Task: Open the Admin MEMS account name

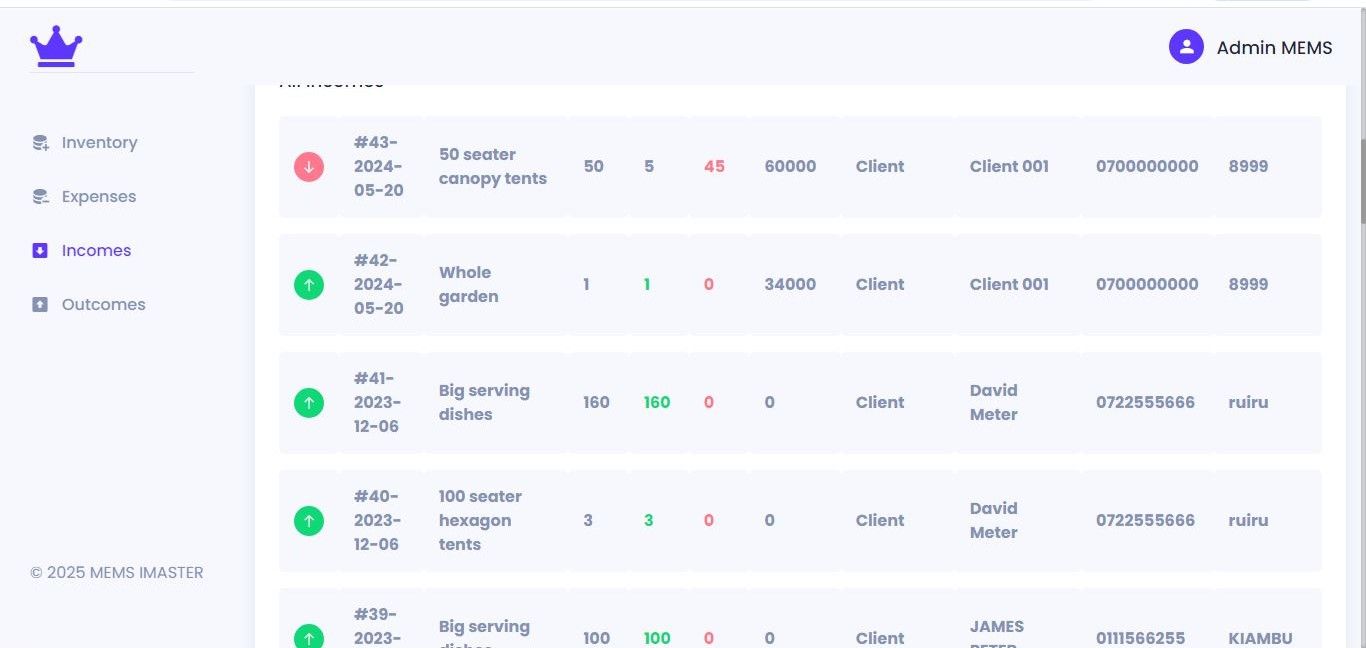Action: [1274, 47]
